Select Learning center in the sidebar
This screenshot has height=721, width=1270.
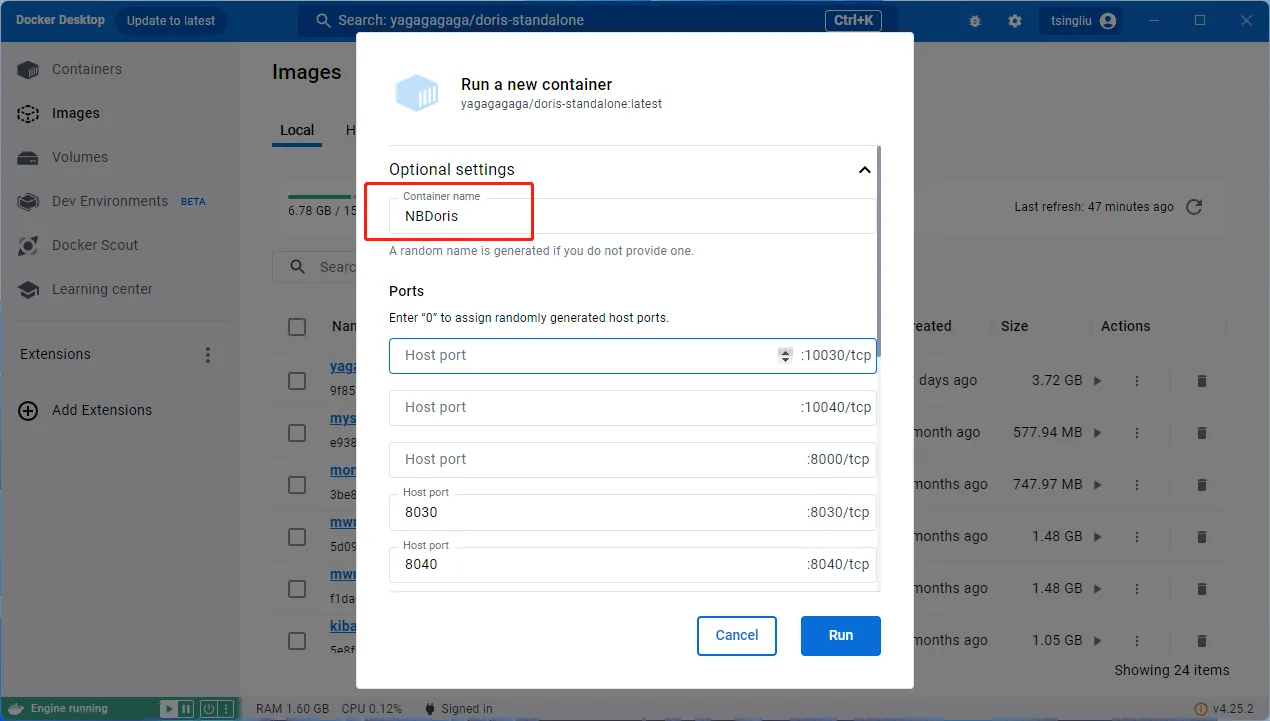click(x=102, y=290)
